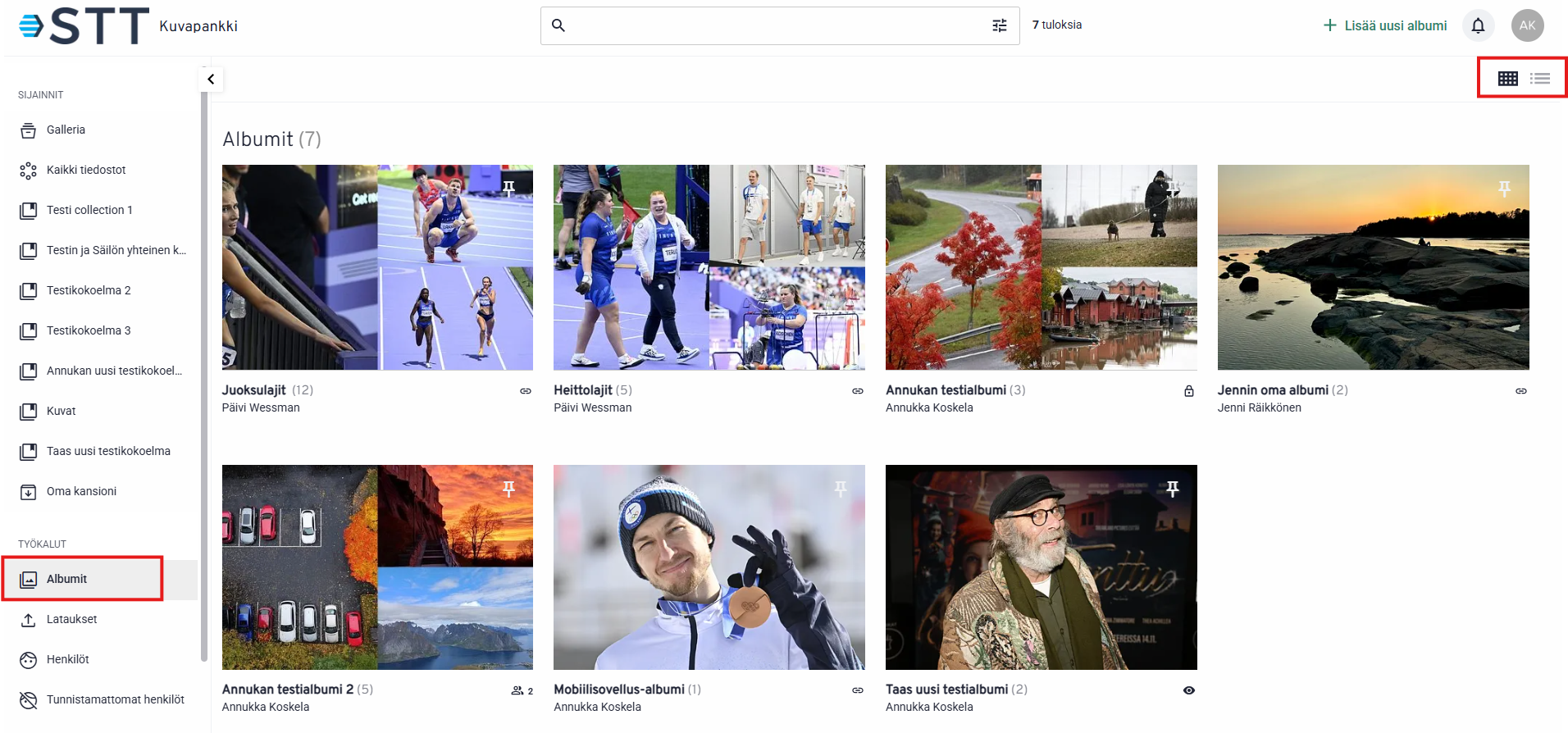1568x733 pixels.
Task: Open AK user profile menu
Action: (1527, 25)
